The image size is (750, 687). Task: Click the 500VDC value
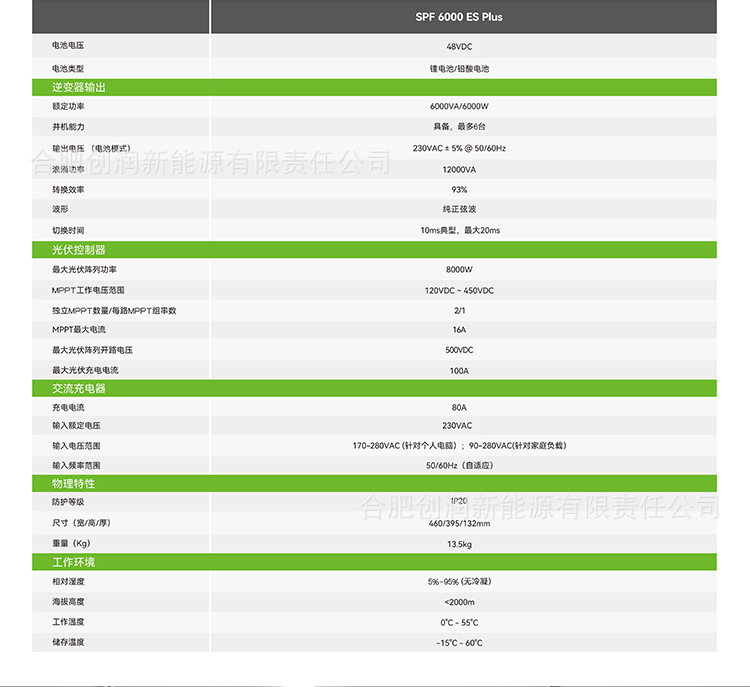459,350
